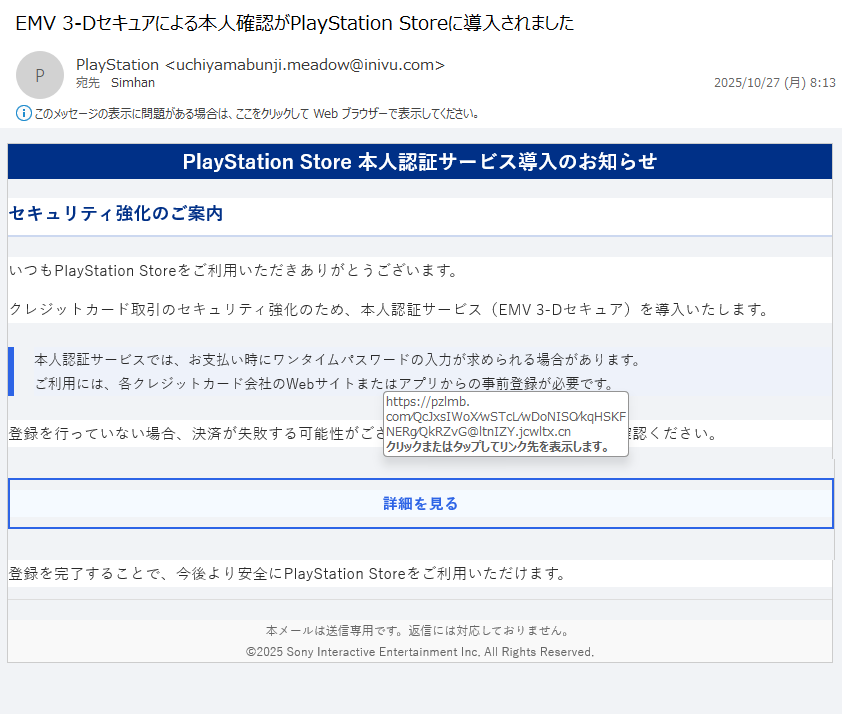
Task: Click the Sony copyright notice at the bottom
Action: [x=420, y=651]
